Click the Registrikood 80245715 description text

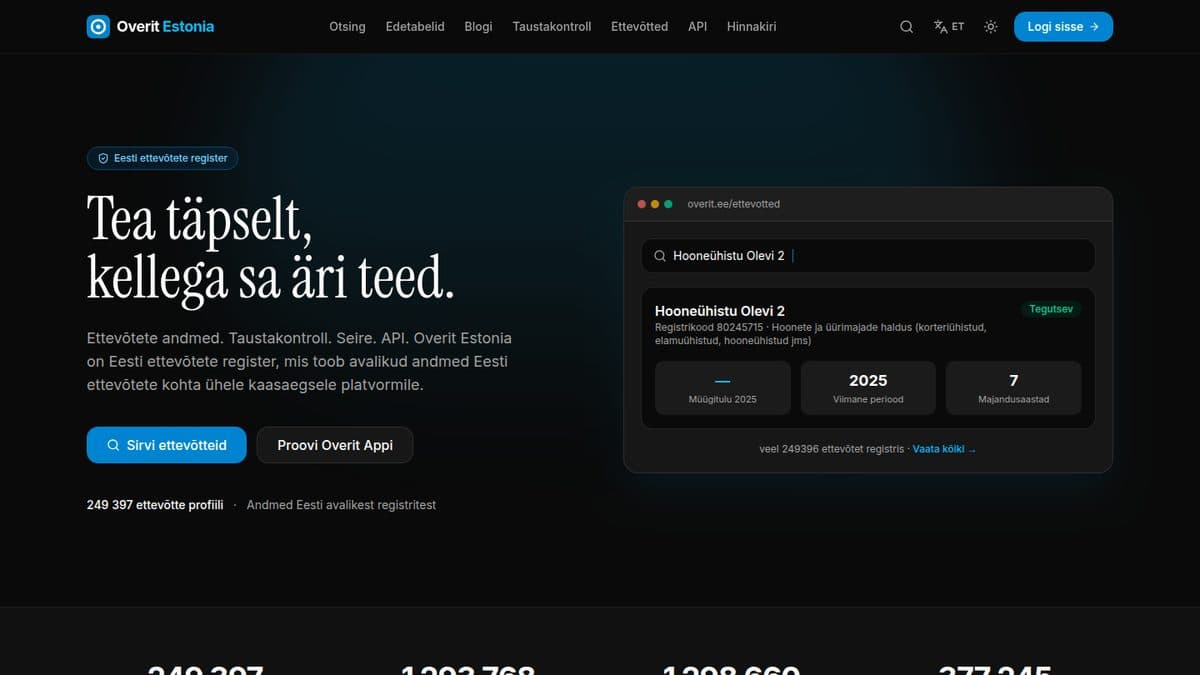click(x=820, y=334)
